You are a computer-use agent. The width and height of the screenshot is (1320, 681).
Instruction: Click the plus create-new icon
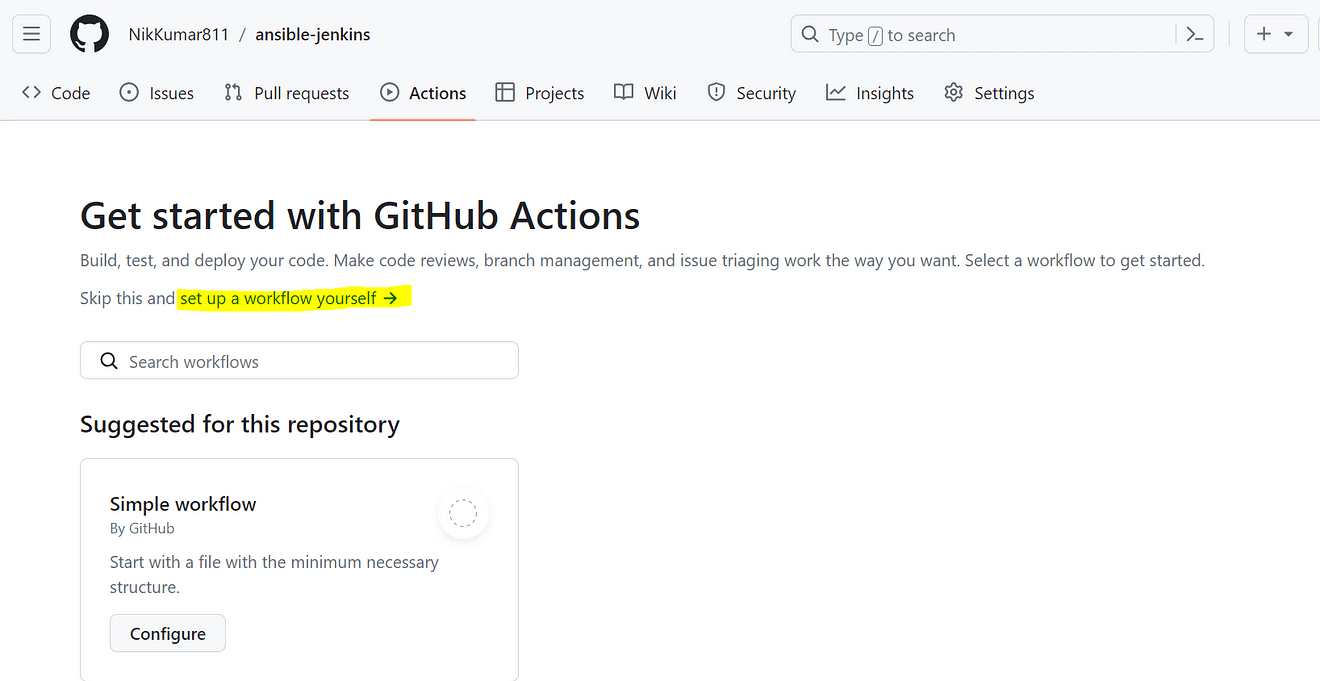pos(1264,34)
